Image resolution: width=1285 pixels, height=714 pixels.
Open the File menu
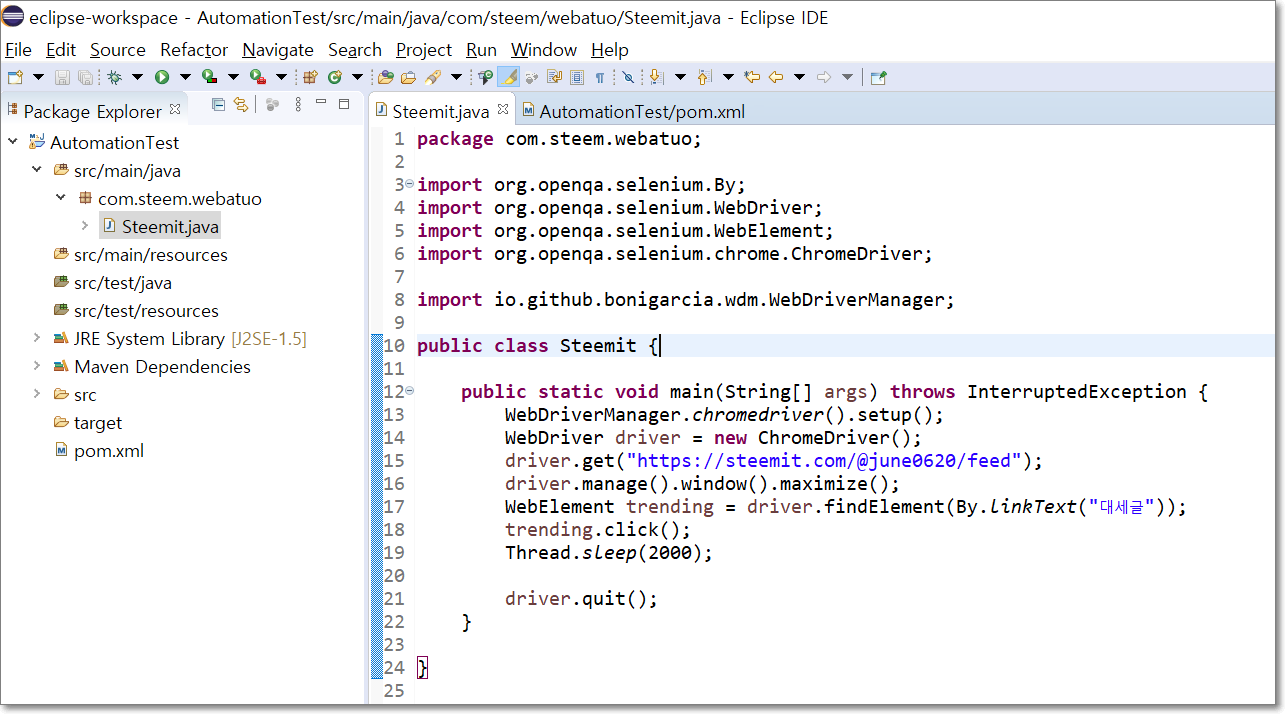(x=18, y=50)
